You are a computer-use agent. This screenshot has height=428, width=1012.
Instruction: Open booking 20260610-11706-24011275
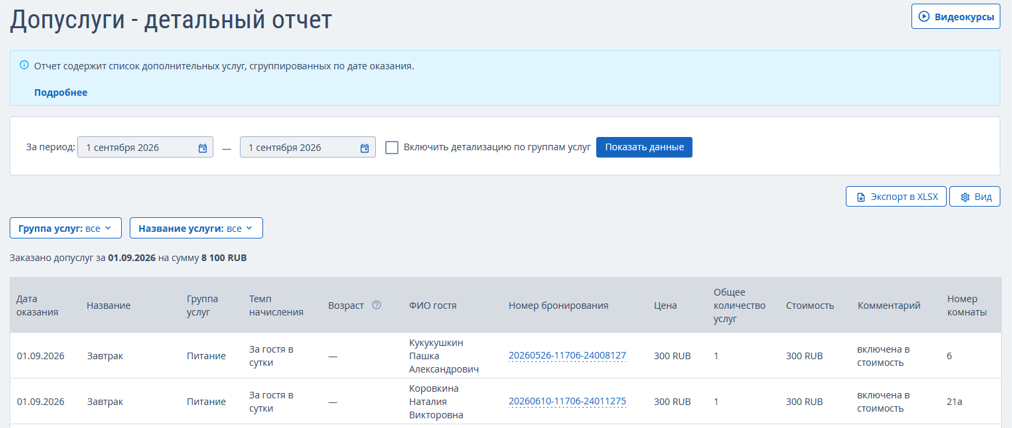click(x=567, y=401)
